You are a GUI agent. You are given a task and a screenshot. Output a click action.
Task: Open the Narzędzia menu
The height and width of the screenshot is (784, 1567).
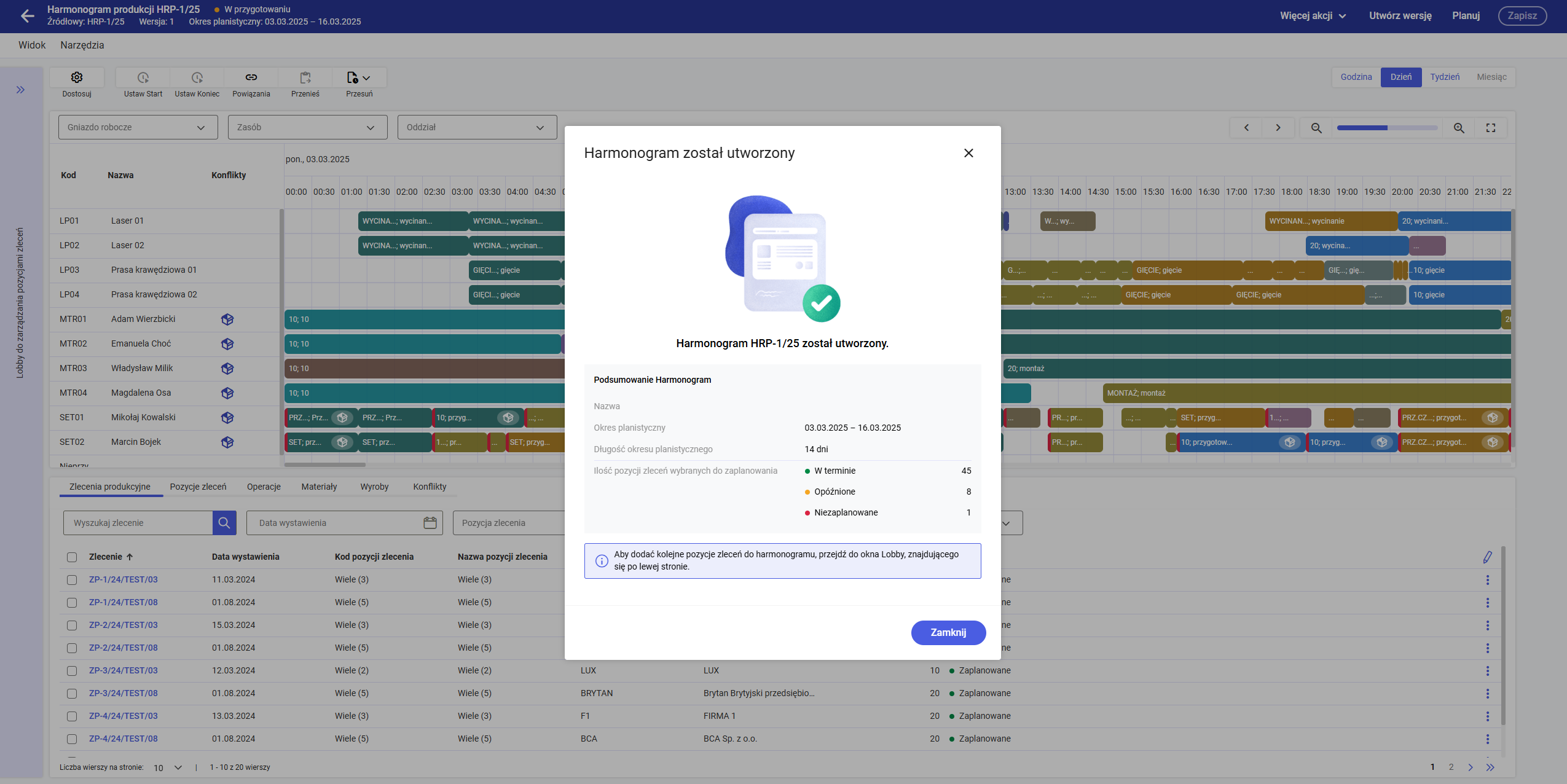(x=82, y=45)
